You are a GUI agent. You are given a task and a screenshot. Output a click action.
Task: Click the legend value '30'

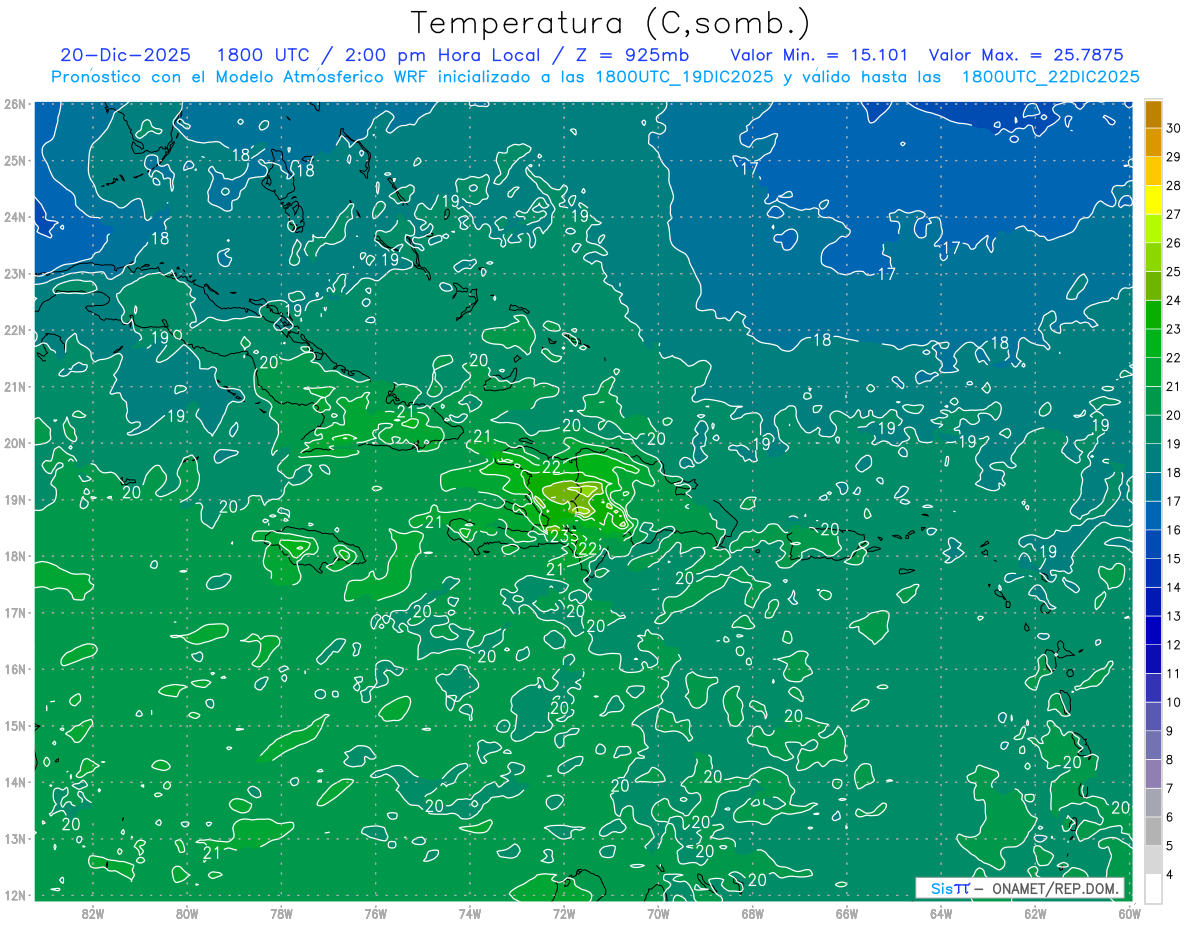[1174, 128]
